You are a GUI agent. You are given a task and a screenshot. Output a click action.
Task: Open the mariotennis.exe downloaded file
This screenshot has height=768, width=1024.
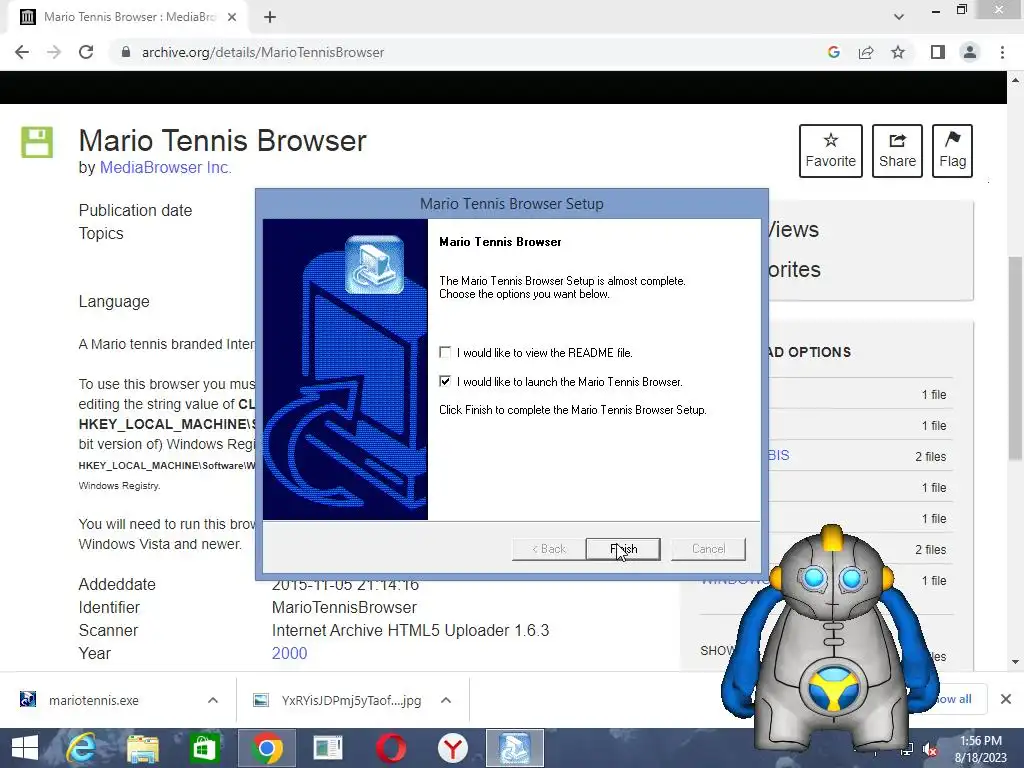93,700
